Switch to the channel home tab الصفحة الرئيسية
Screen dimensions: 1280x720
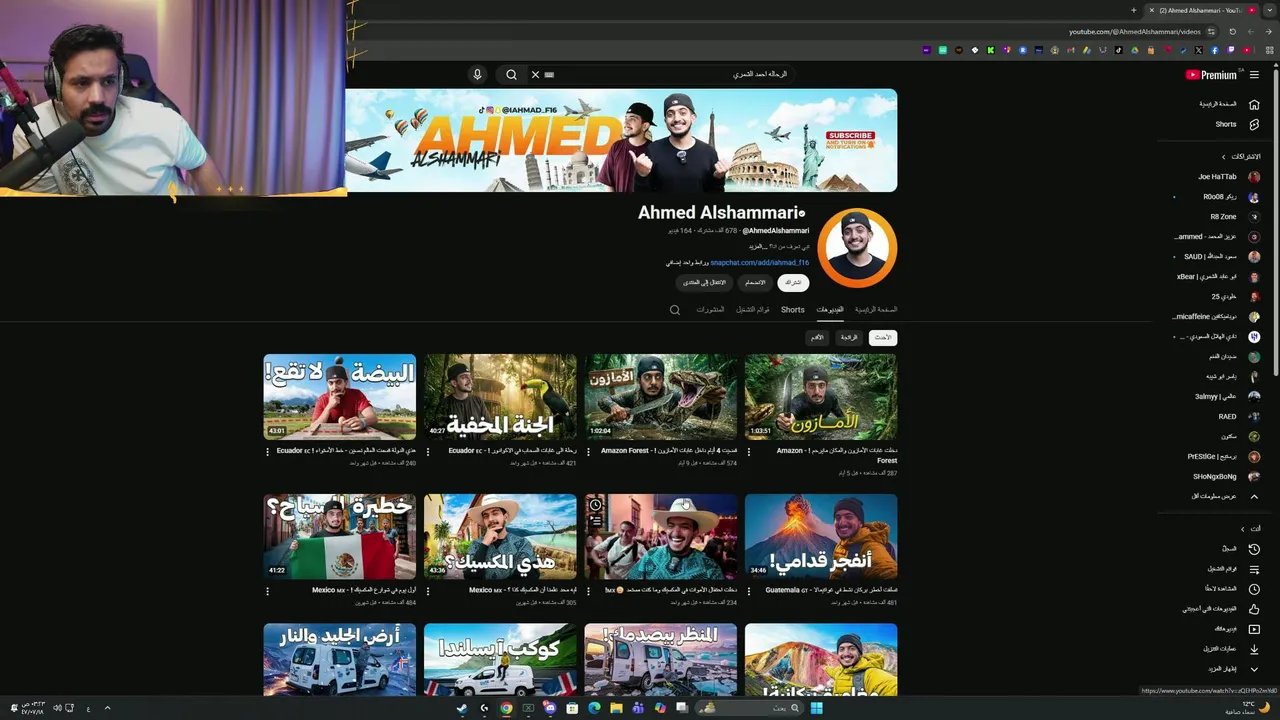pos(876,310)
